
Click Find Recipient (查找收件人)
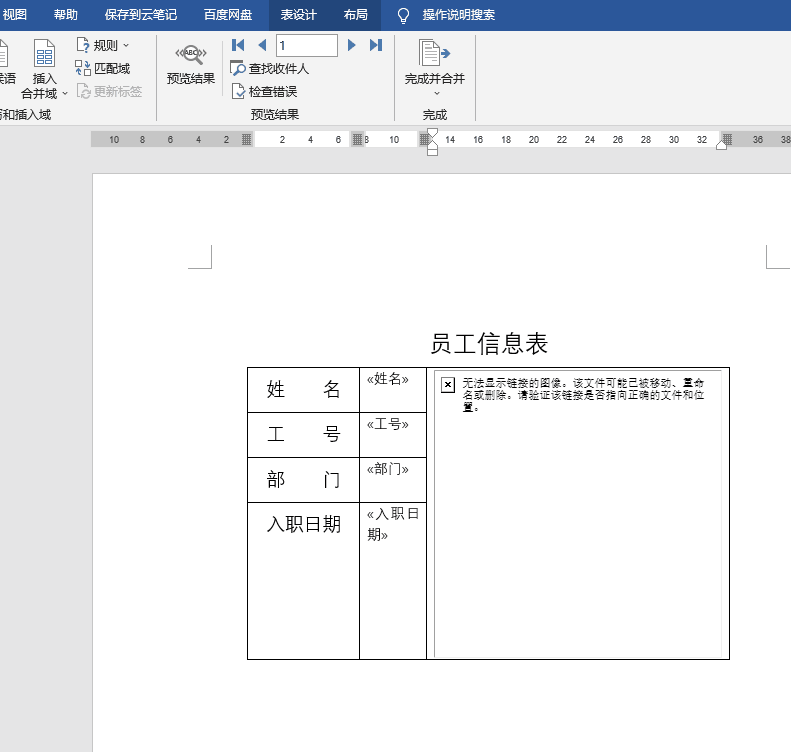[269, 69]
